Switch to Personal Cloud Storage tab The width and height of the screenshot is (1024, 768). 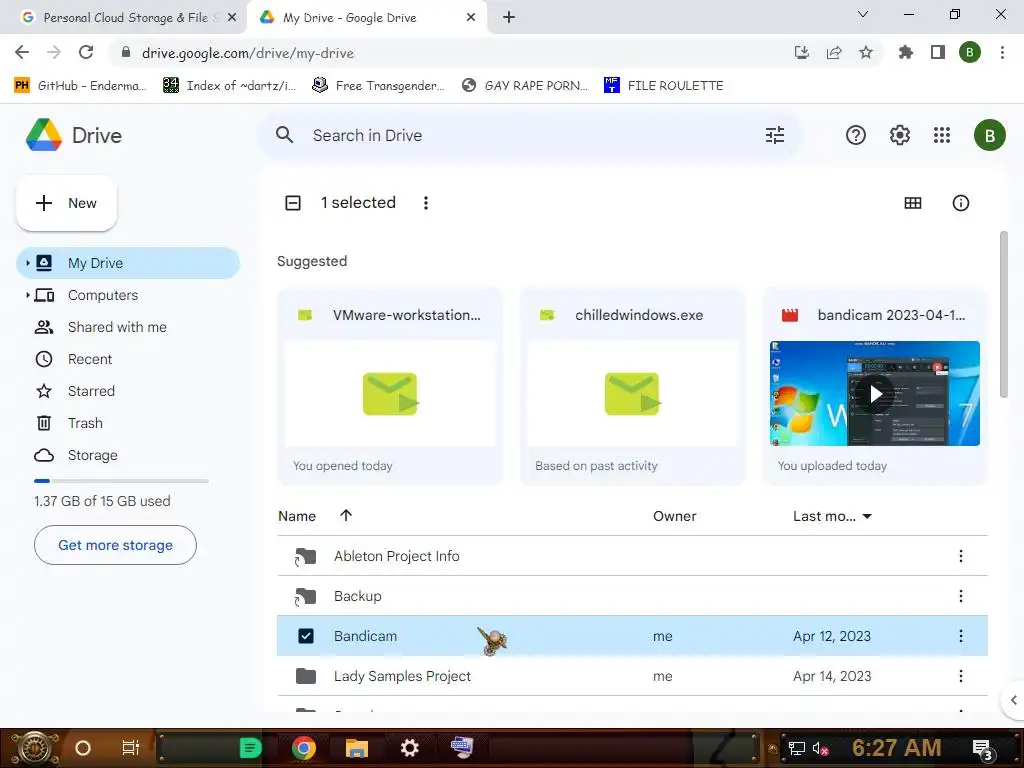point(124,18)
